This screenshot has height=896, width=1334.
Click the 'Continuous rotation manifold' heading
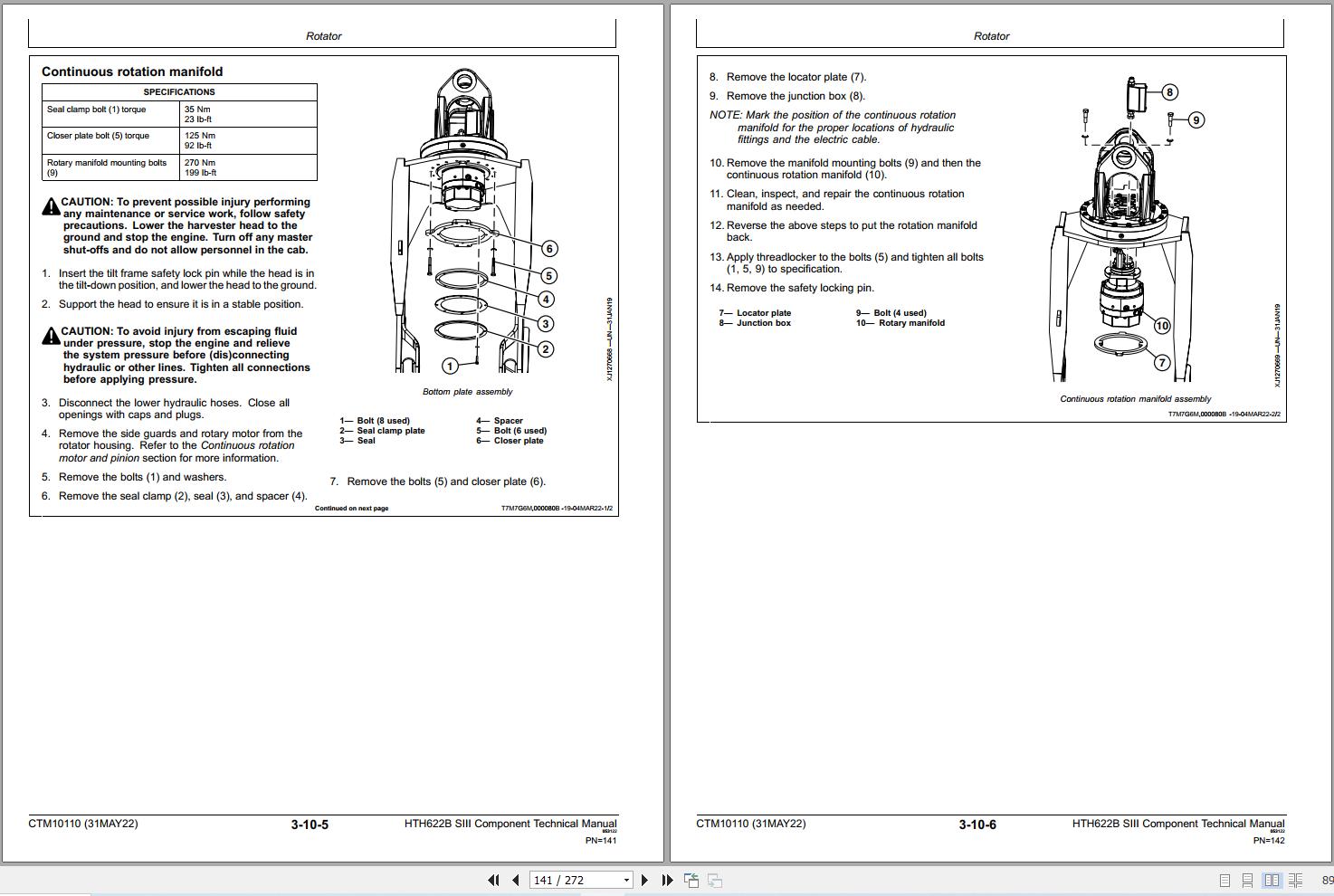click(132, 71)
